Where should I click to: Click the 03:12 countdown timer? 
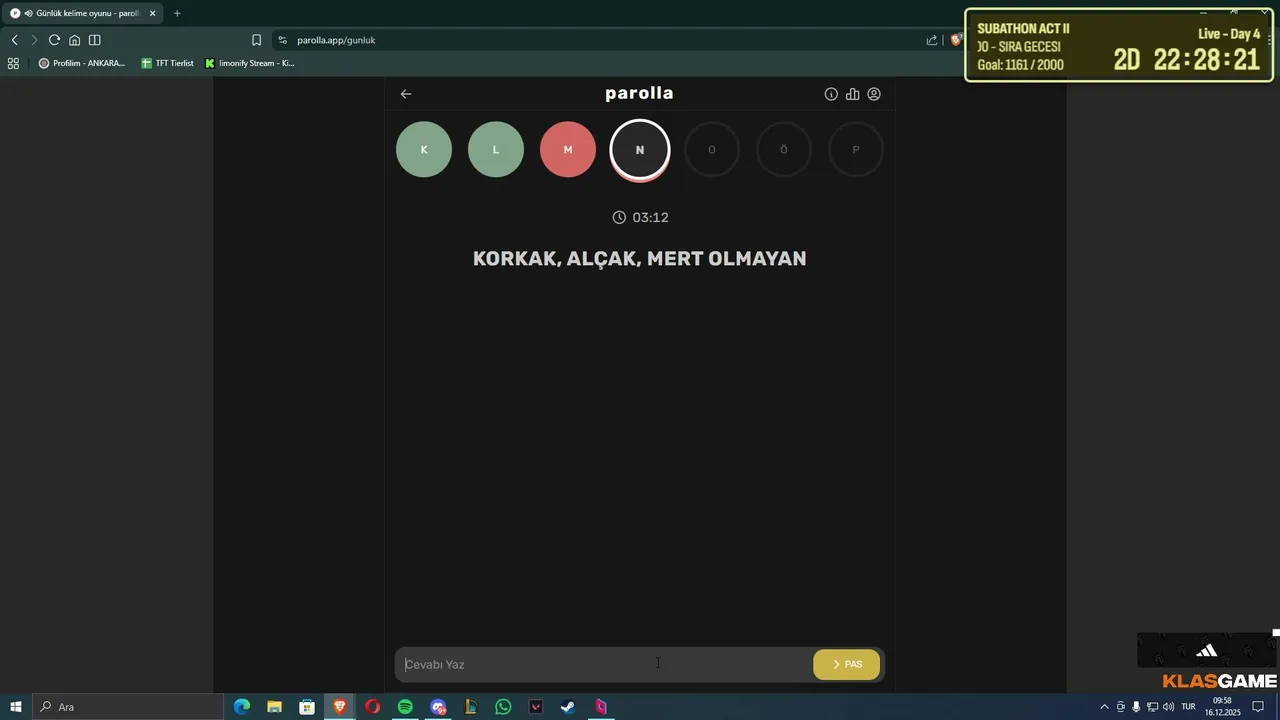point(640,217)
